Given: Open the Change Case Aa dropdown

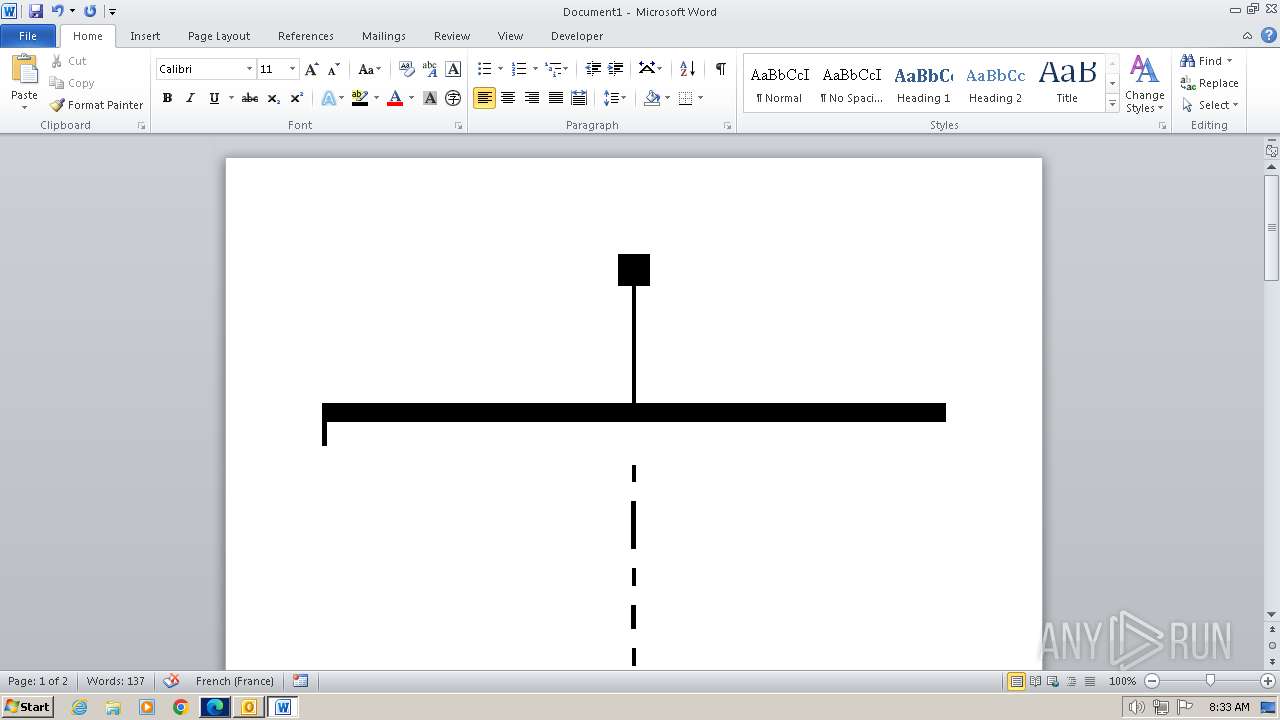Looking at the screenshot, I should (x=369, y=69).
